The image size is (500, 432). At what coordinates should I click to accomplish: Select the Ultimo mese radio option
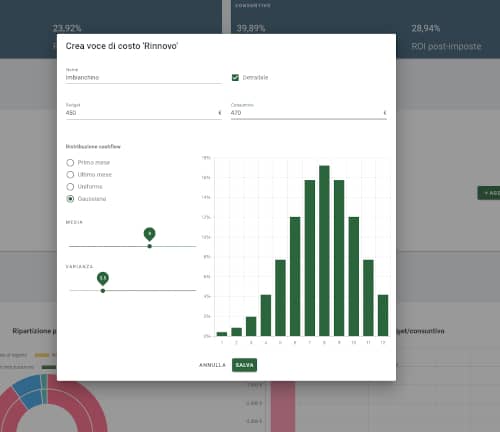(70, 175)
